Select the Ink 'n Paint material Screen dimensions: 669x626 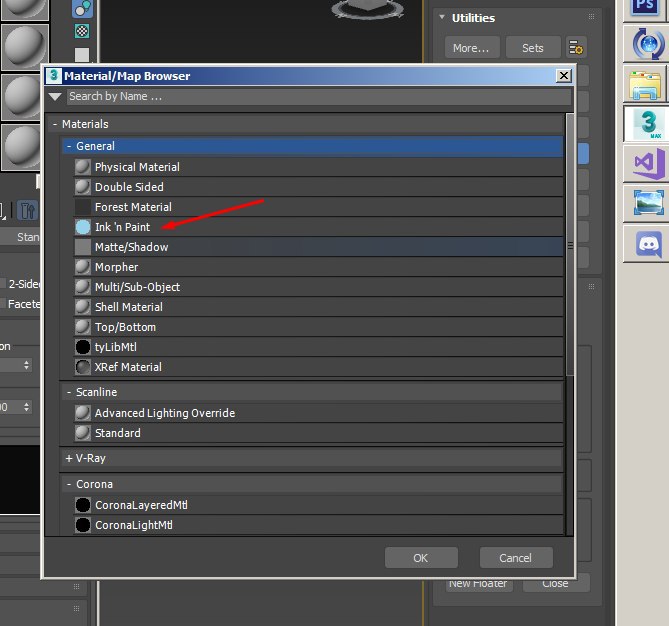click(x=318, y=227)
